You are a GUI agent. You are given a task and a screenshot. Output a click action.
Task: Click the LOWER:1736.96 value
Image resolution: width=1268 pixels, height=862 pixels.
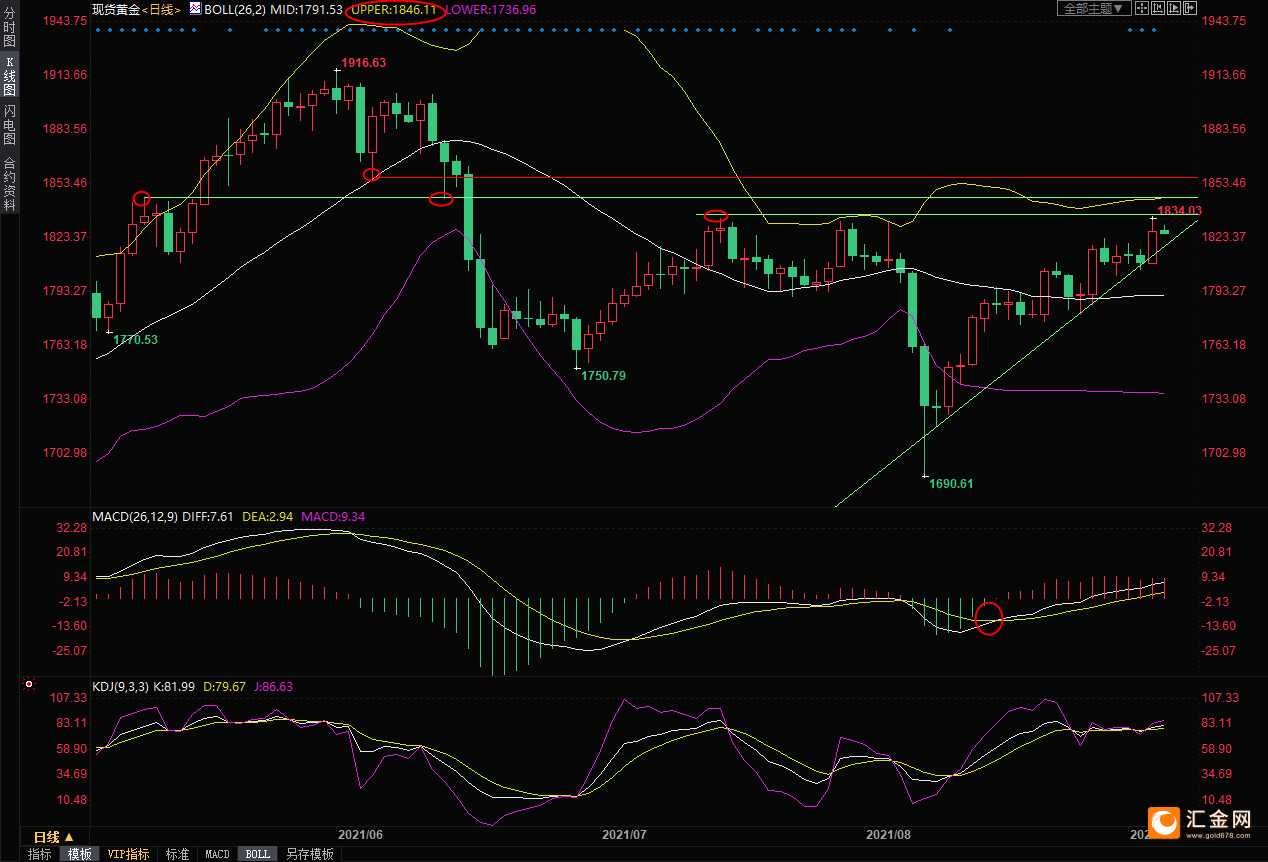(x=490, y=9)
